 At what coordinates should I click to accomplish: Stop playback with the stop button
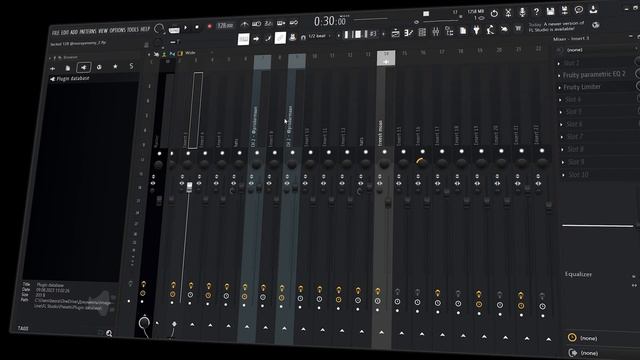pos(197,27)
